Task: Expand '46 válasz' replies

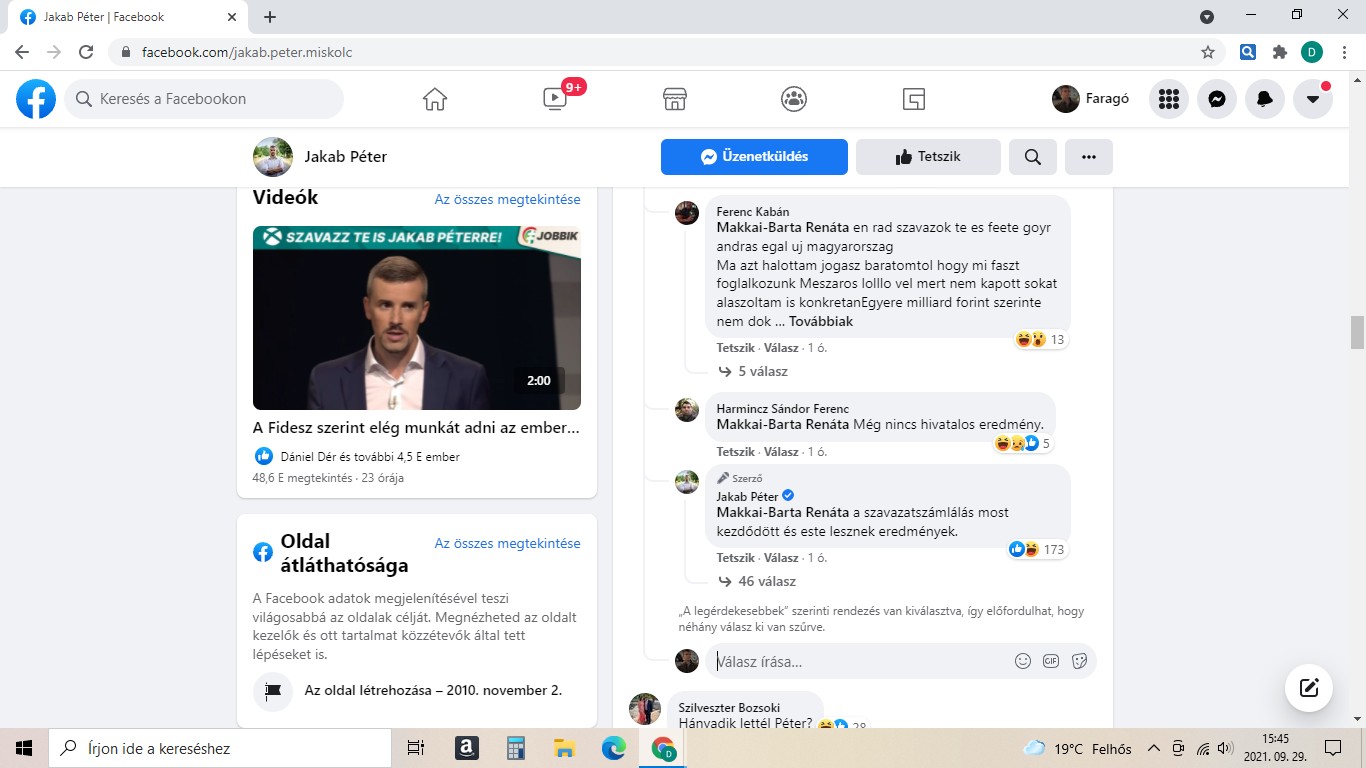Action: 767,581
